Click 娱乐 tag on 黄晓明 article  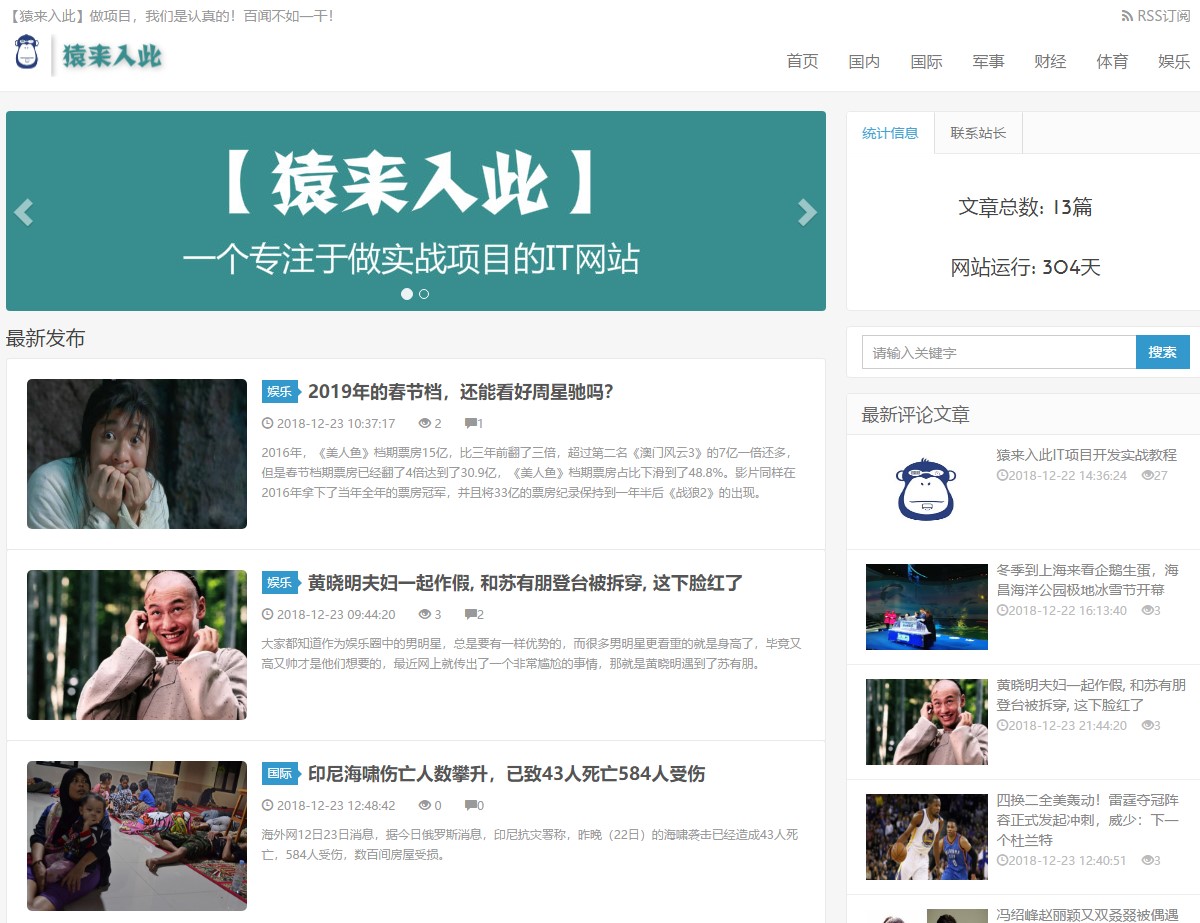coord(281,582)
